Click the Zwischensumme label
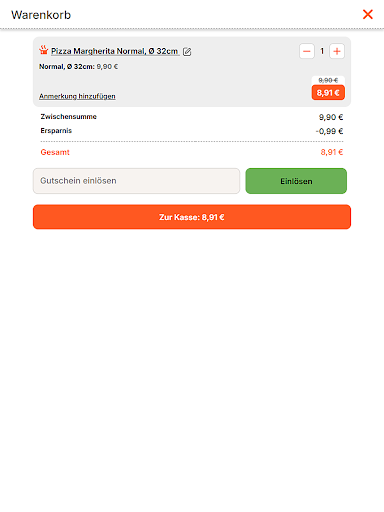 point(69,117)
